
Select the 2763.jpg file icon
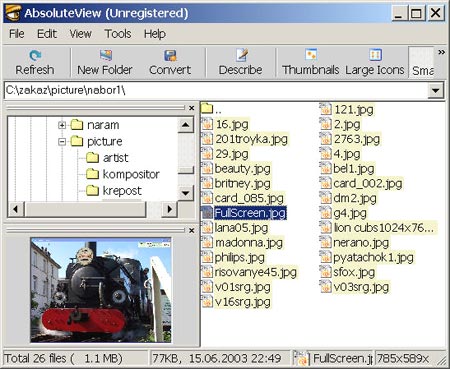tap(325, 139)
